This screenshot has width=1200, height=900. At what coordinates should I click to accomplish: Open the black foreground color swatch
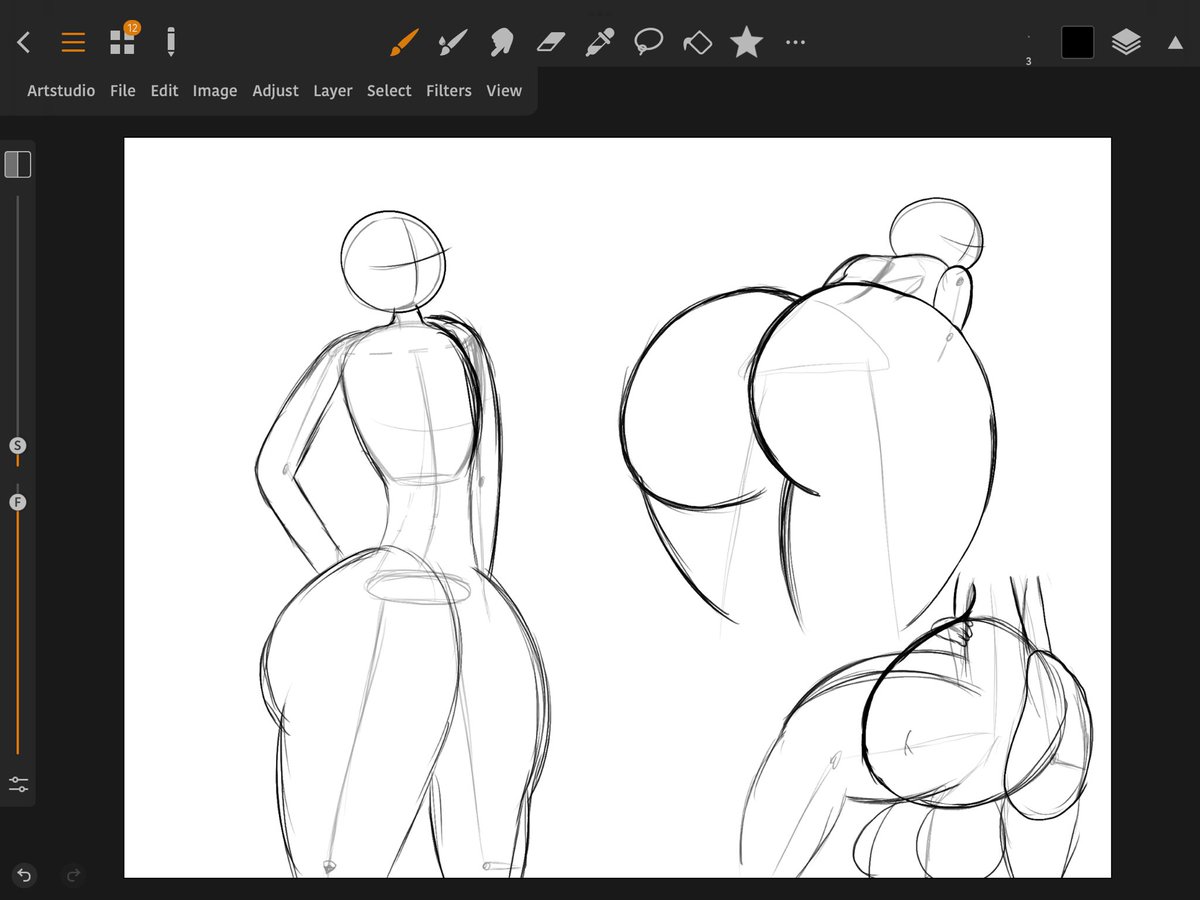click(x=1077, y=42)
